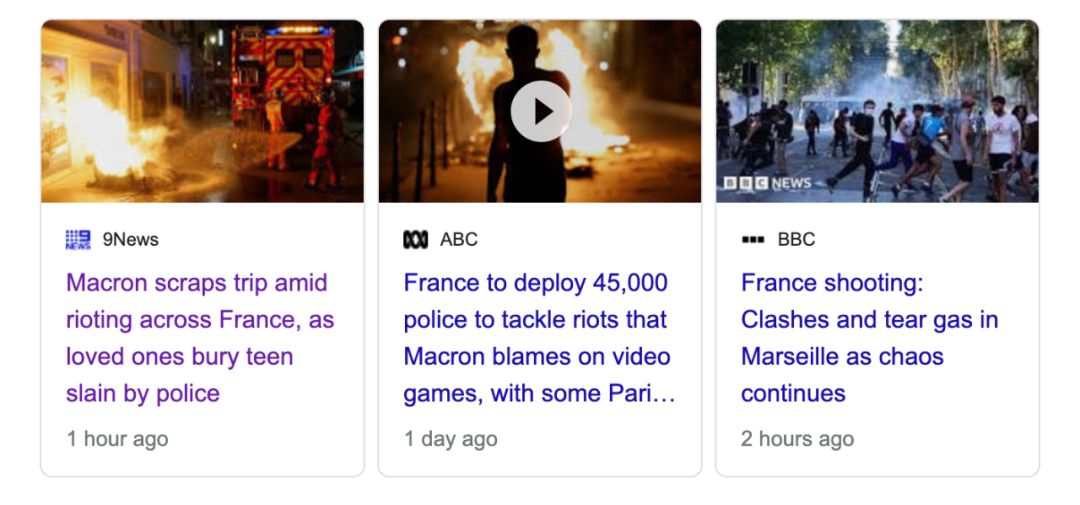1080x505 pixels.
Task: Click the BBC source name
Action: 796,240
